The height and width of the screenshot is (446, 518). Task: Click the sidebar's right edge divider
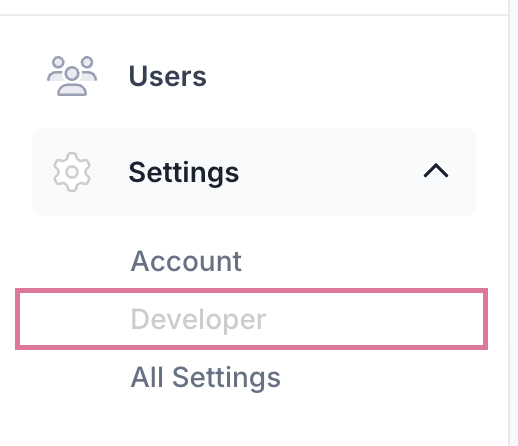[x=510, y=223]
